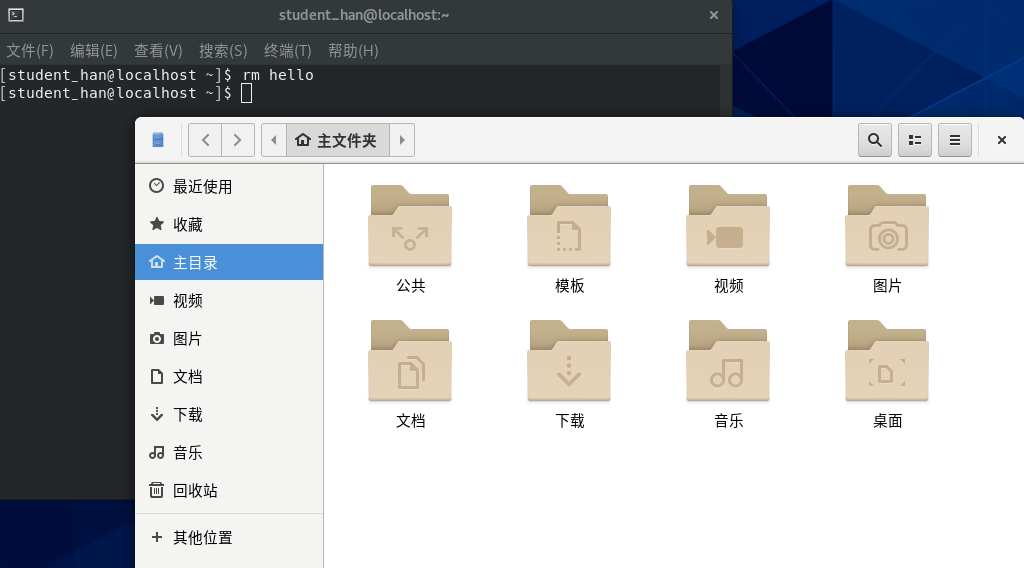Viewport: 1024px width, 568px height.
Task: Open terminal 文件(F) menu
Action: 30,50
